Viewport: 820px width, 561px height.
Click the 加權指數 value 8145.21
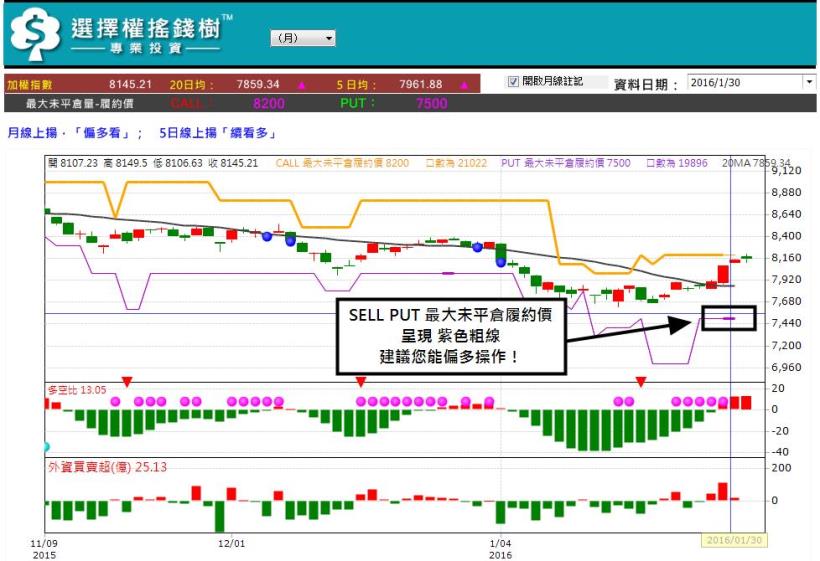point(130,84)
